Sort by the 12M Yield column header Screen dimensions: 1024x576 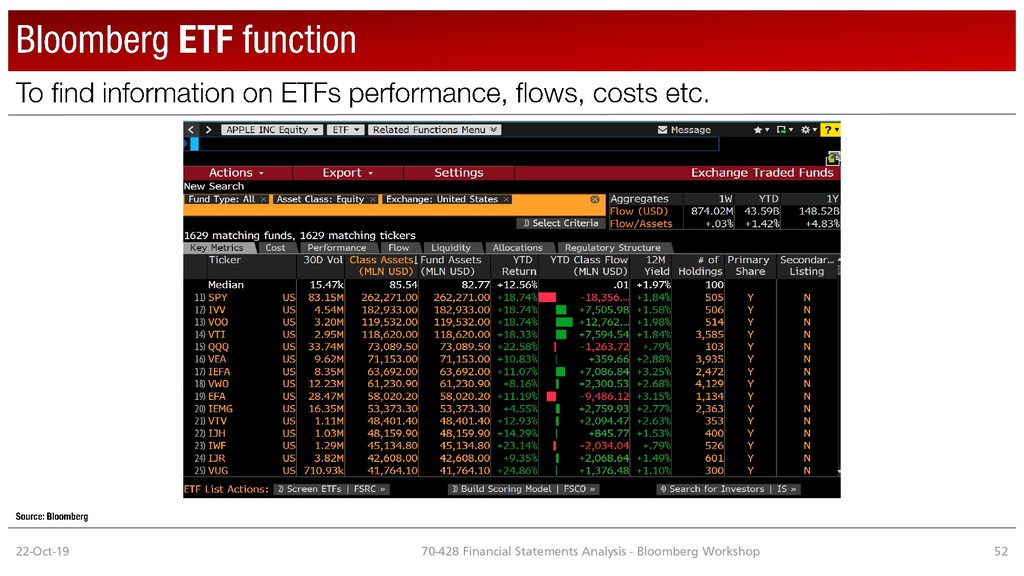656,266
